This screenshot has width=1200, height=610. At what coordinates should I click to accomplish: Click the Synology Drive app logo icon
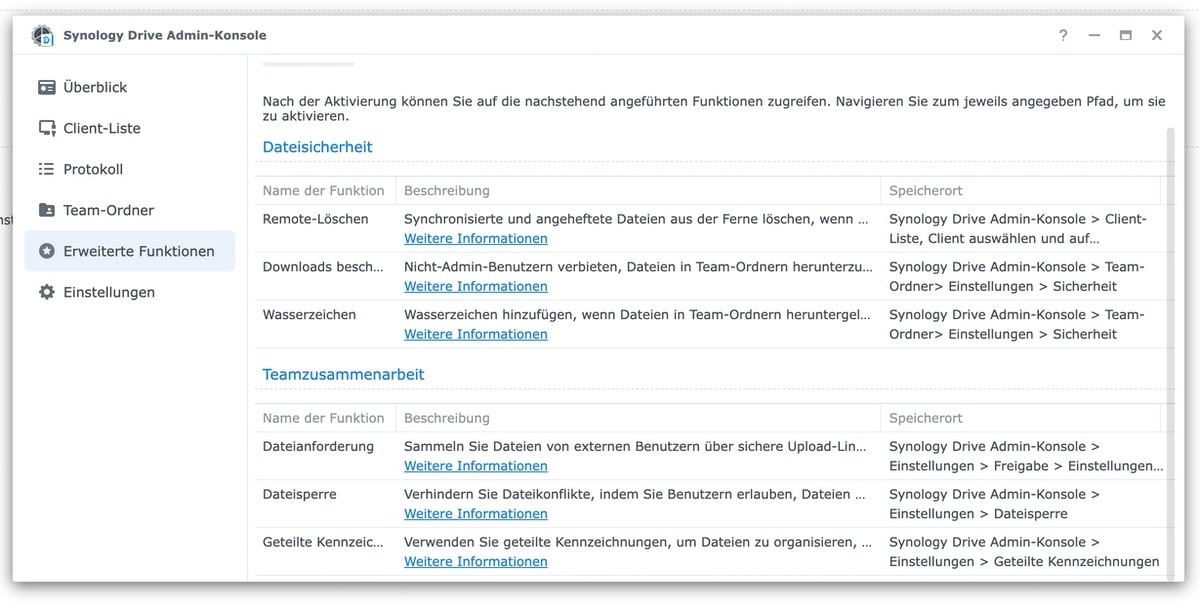click(43, 36)
